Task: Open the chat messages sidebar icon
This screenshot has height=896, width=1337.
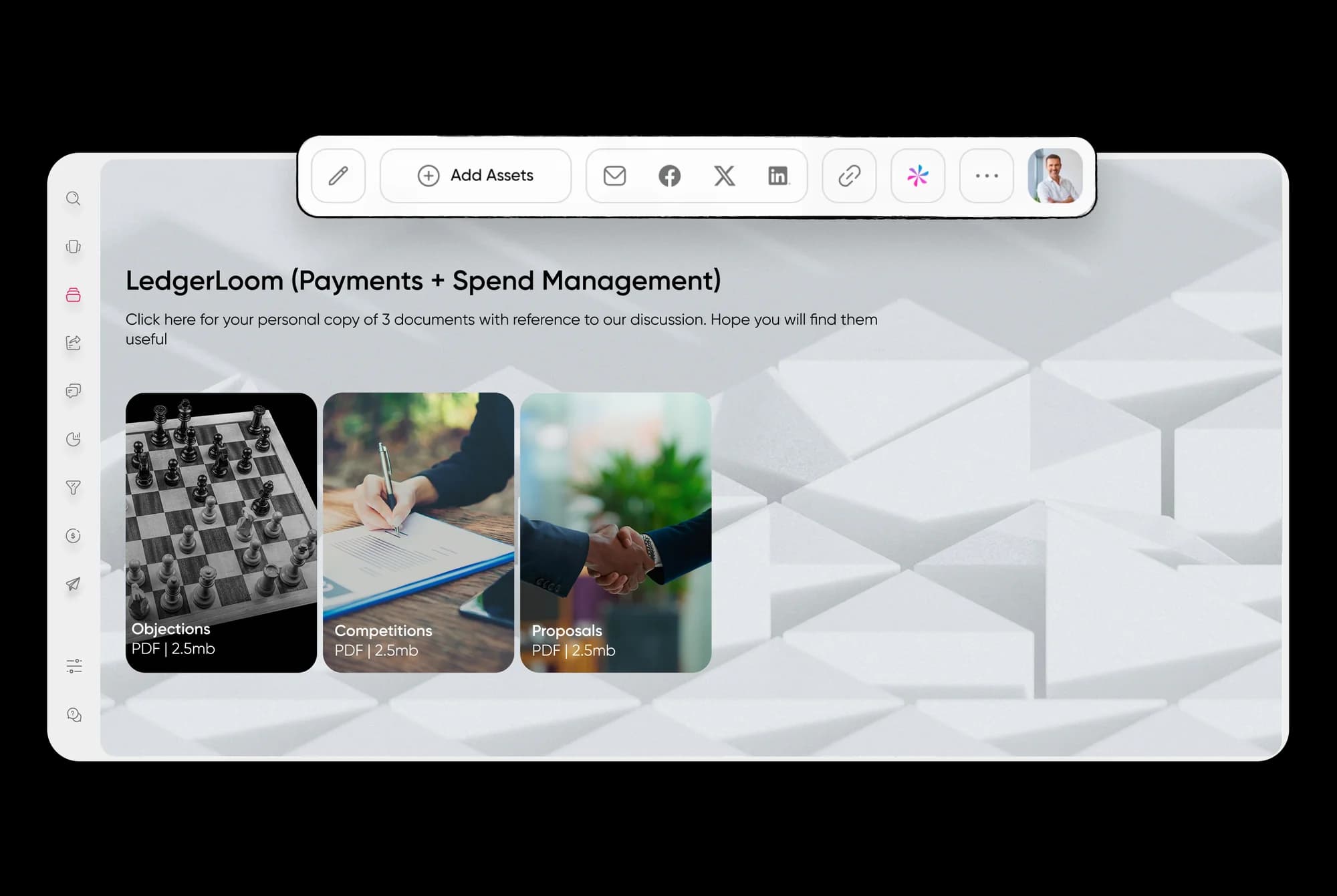Action: pos(74,391)
